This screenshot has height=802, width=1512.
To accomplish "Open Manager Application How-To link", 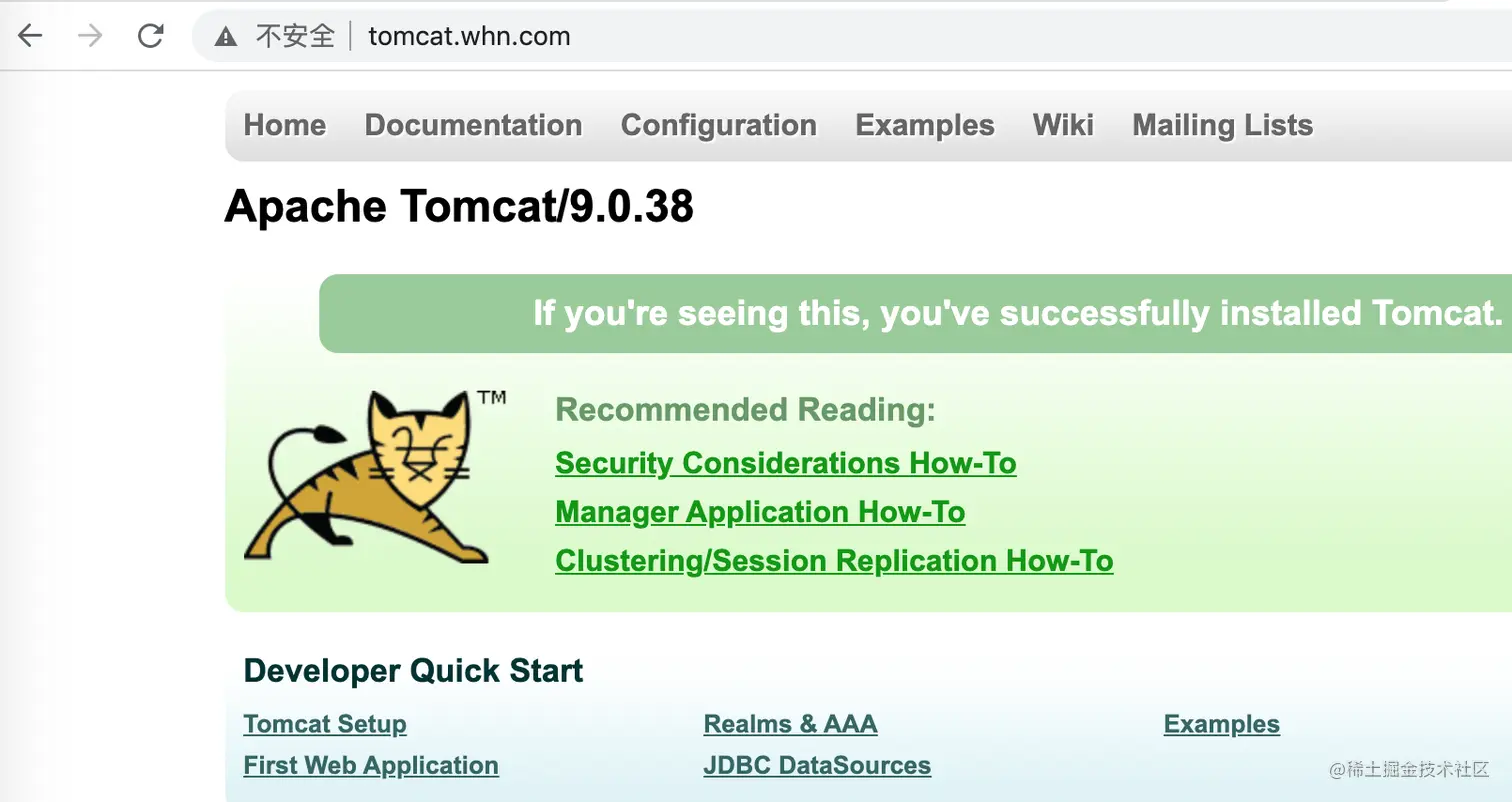I will pos(760,512).
